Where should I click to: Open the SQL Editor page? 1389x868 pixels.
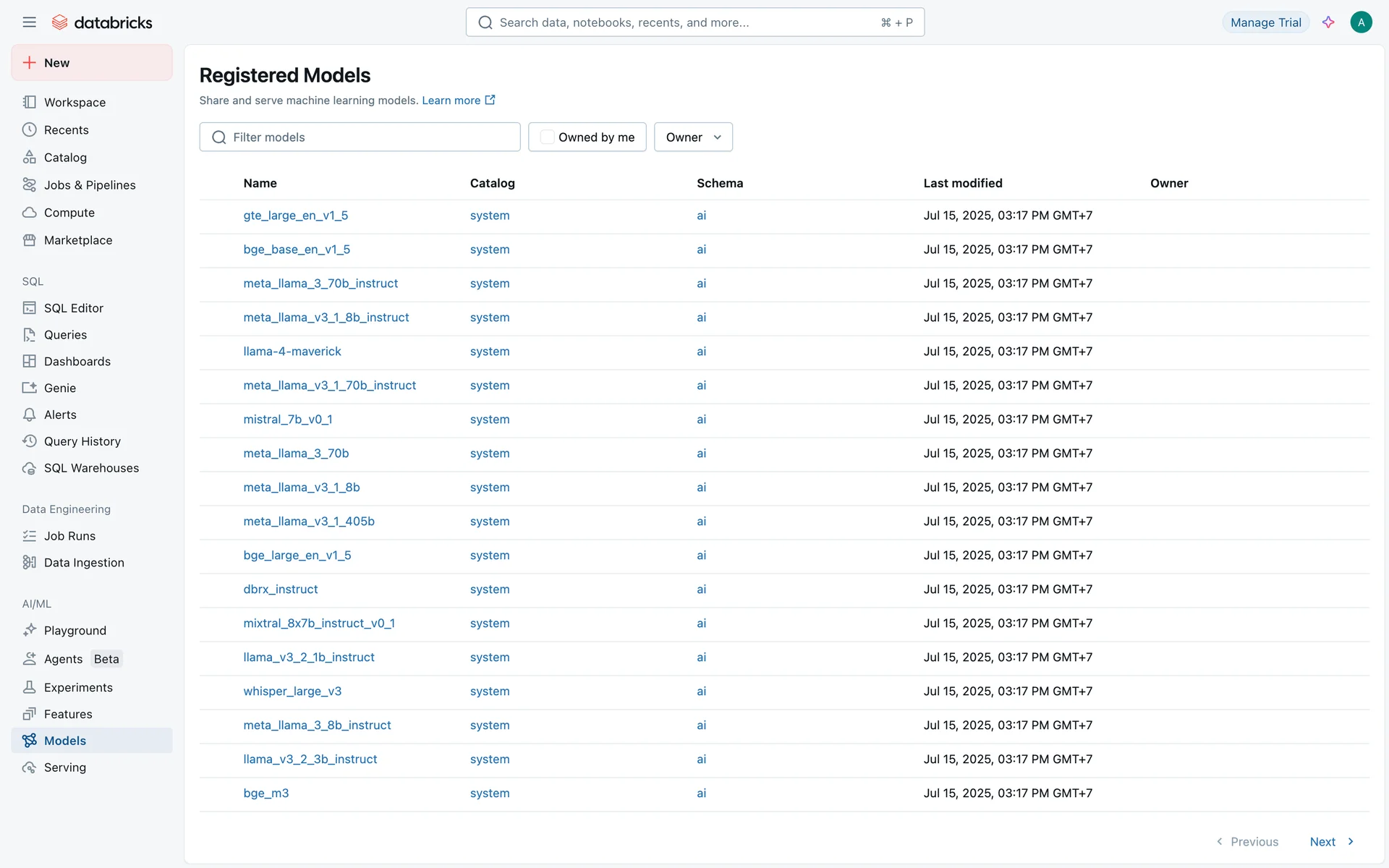point(73,308)
